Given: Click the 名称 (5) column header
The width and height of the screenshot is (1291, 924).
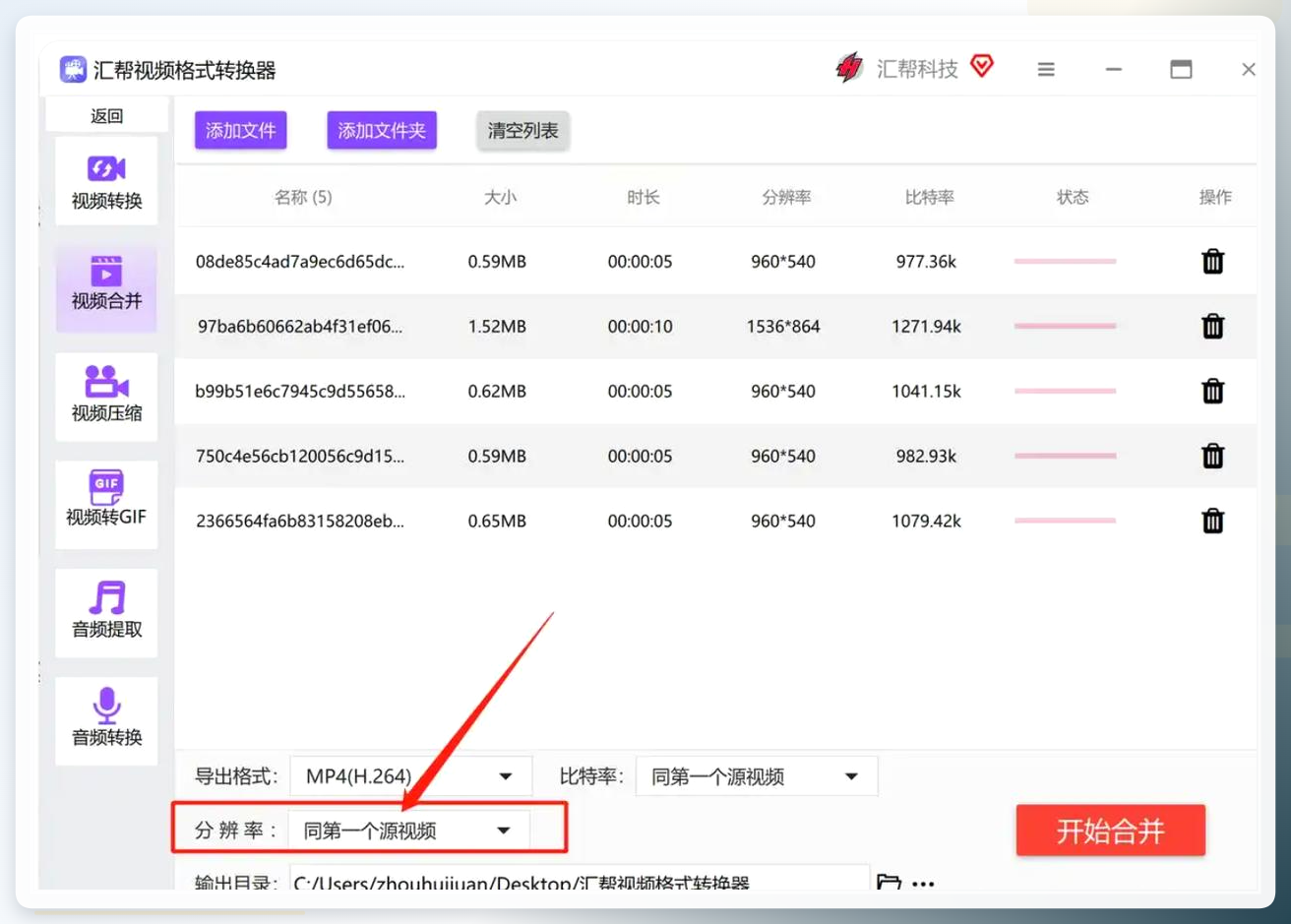Looking at the screenshot, I should 303,197.
